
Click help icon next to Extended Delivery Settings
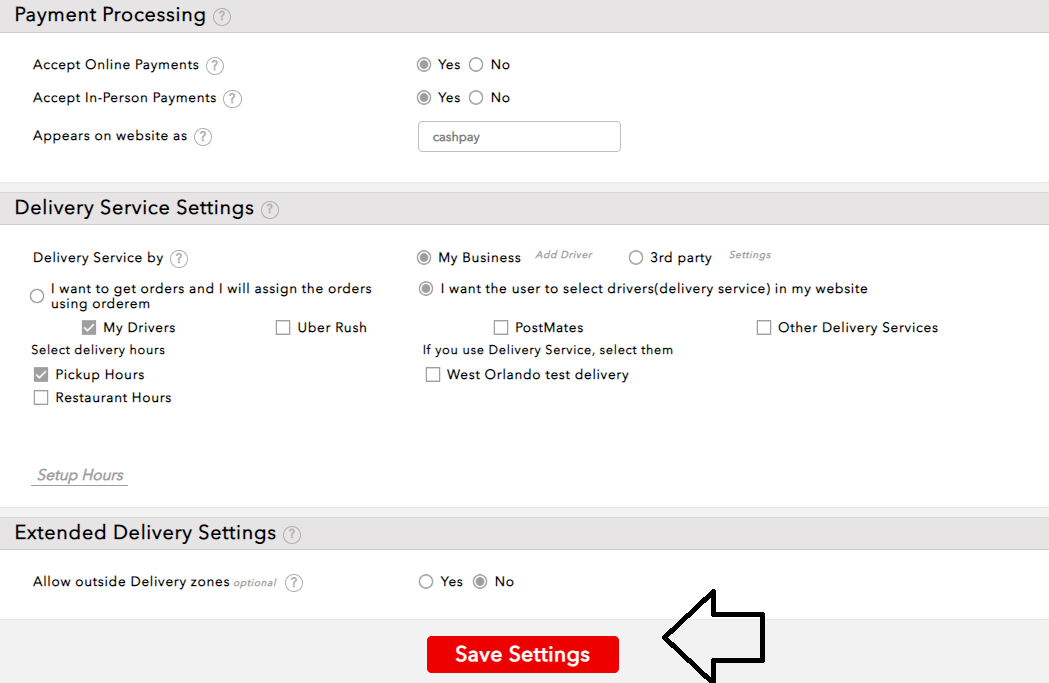click(292, 535)
